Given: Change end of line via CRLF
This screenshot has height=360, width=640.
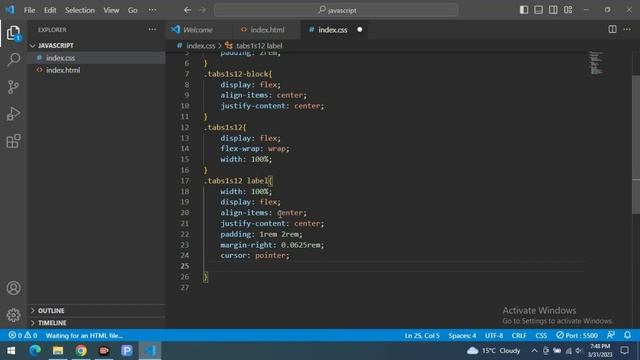Looking at the screenshot, I should [x=519, y=336].
